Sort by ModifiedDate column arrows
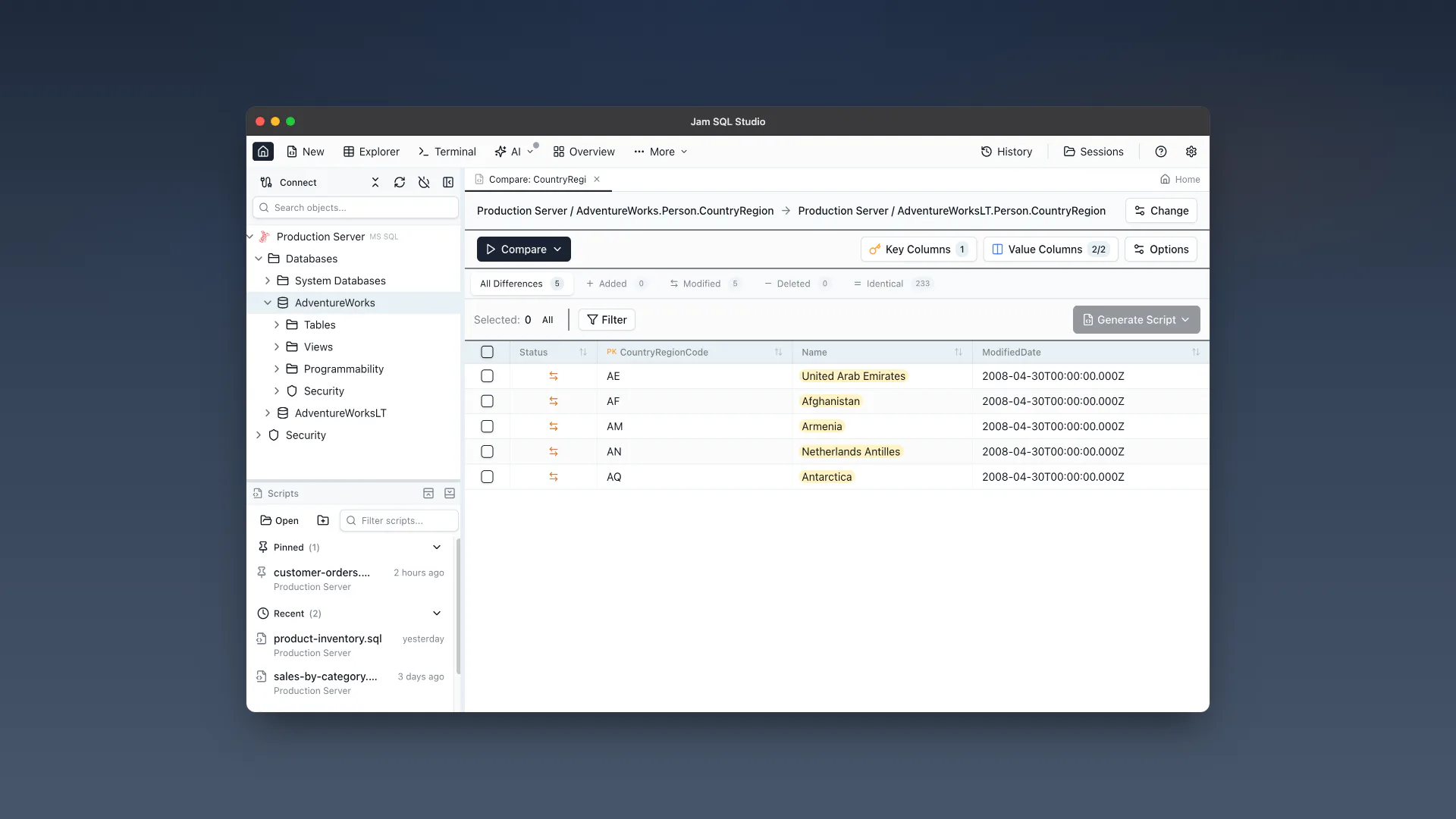Image resolution: width=1456 pixels, height=819 pixels. [1196, 353]
